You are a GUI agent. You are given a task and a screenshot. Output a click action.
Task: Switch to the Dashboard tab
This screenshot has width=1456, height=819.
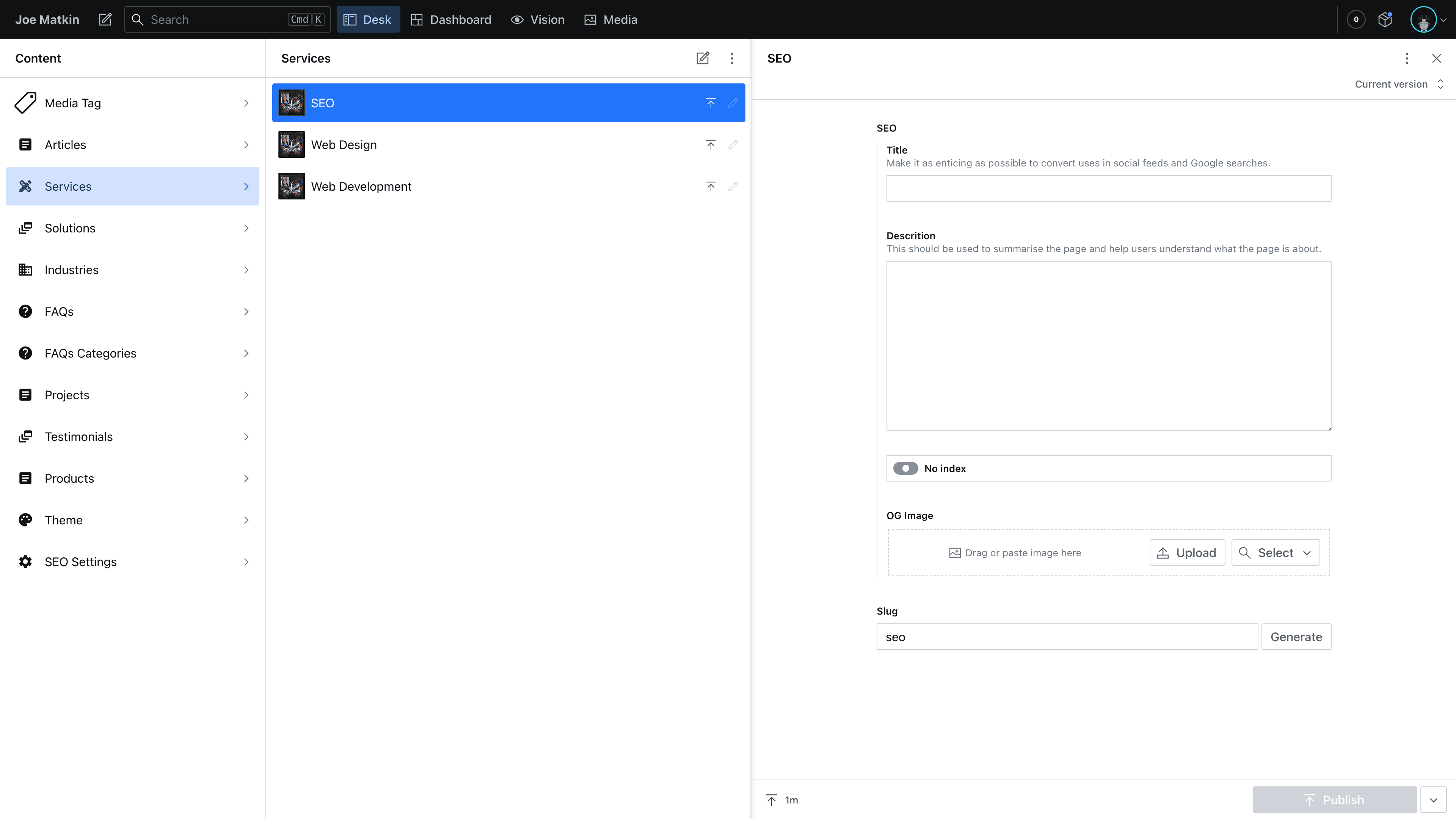451,19
